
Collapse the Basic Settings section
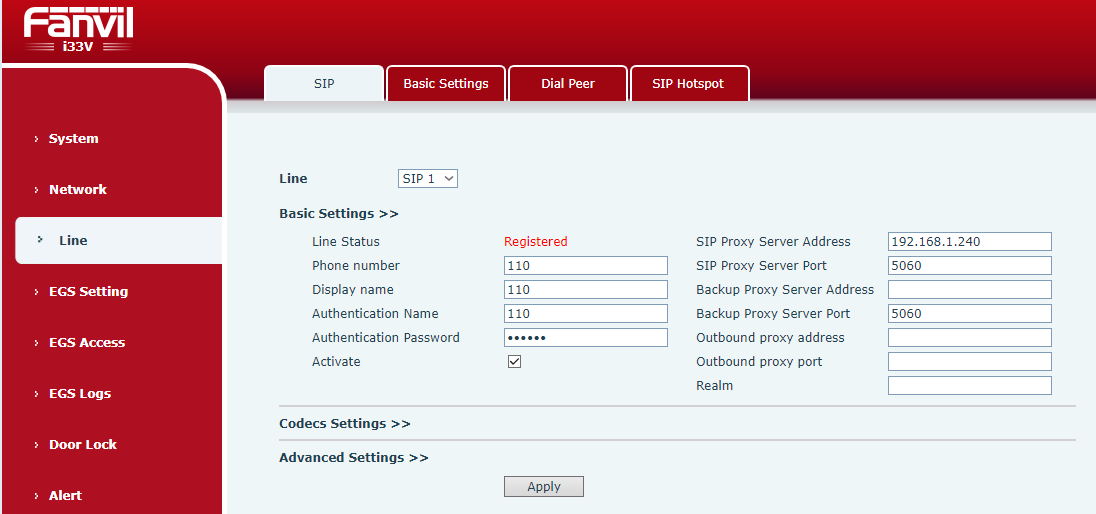tap(338, 213)
